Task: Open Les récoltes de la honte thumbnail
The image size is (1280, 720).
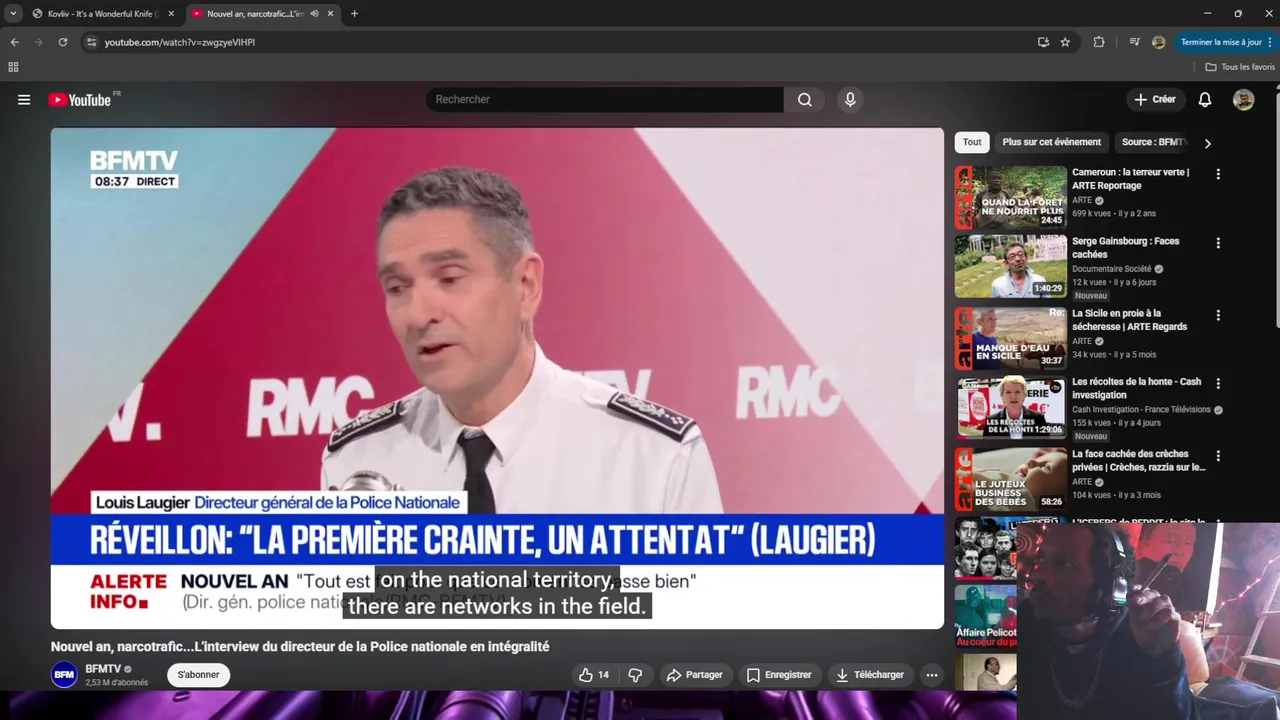Action: click(1010, 407)
